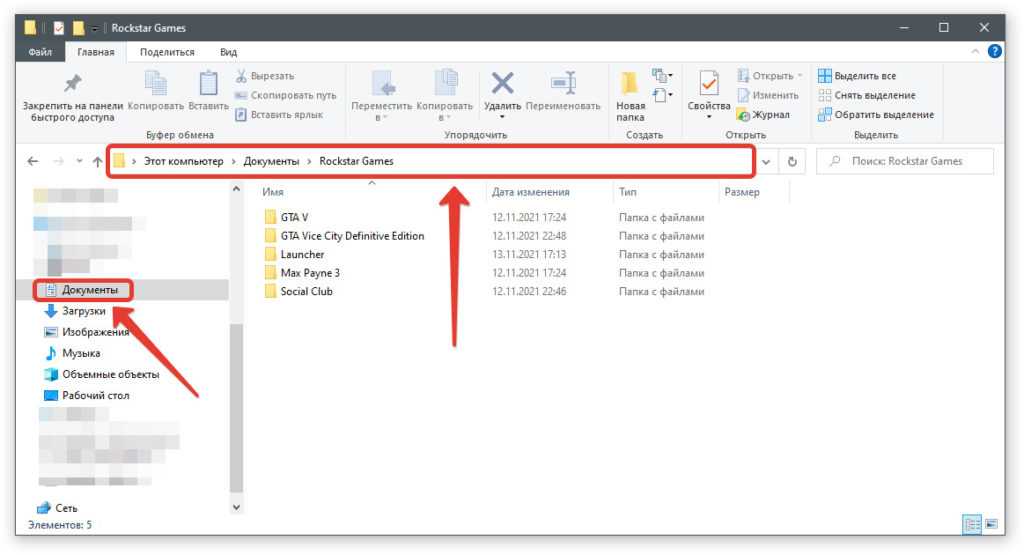
Task: Open the GTA V folder
Action: 294,217
